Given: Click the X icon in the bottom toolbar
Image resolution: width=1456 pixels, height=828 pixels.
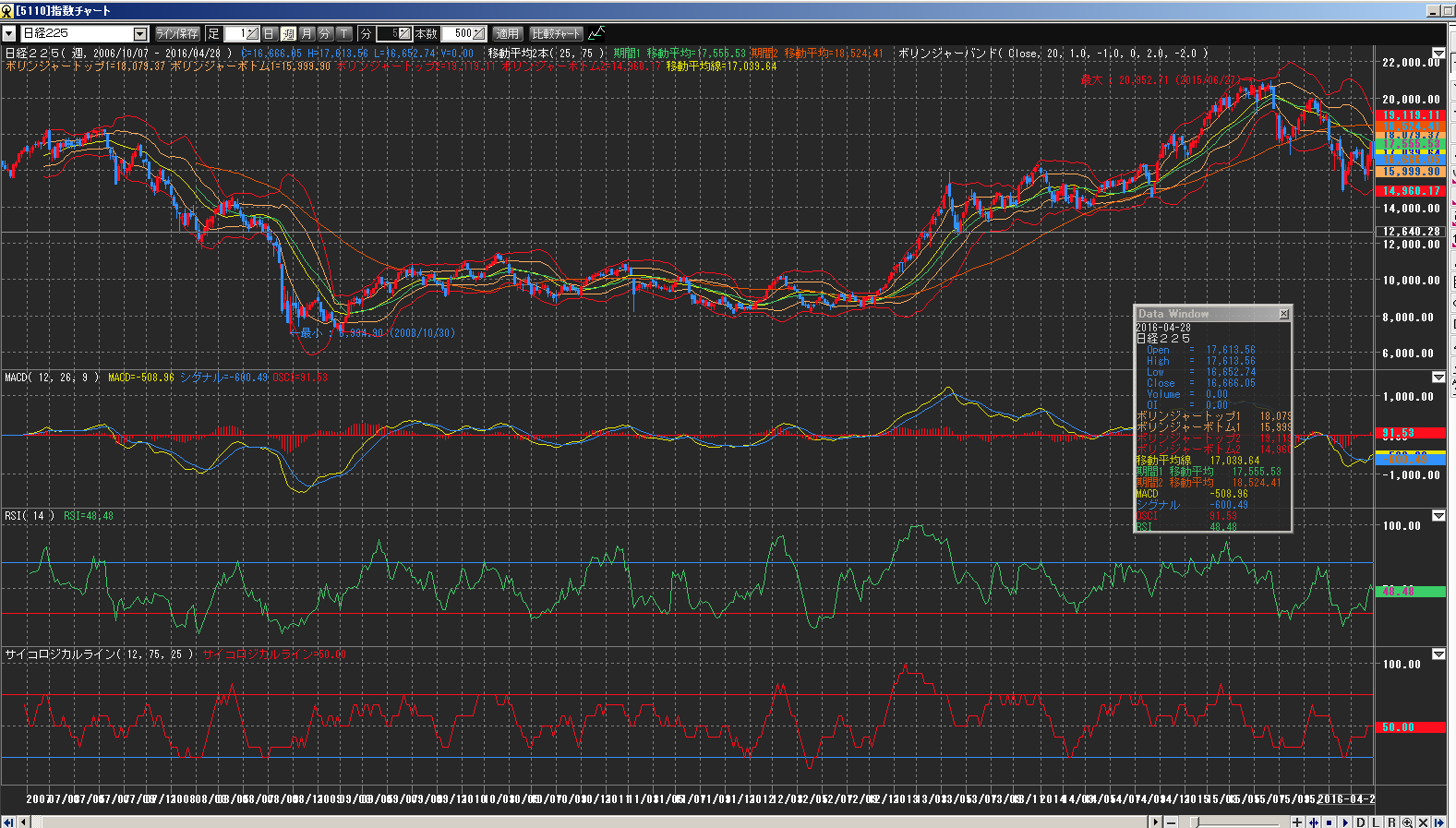Looking at the screenshot, I should [x=1423, y=822].
